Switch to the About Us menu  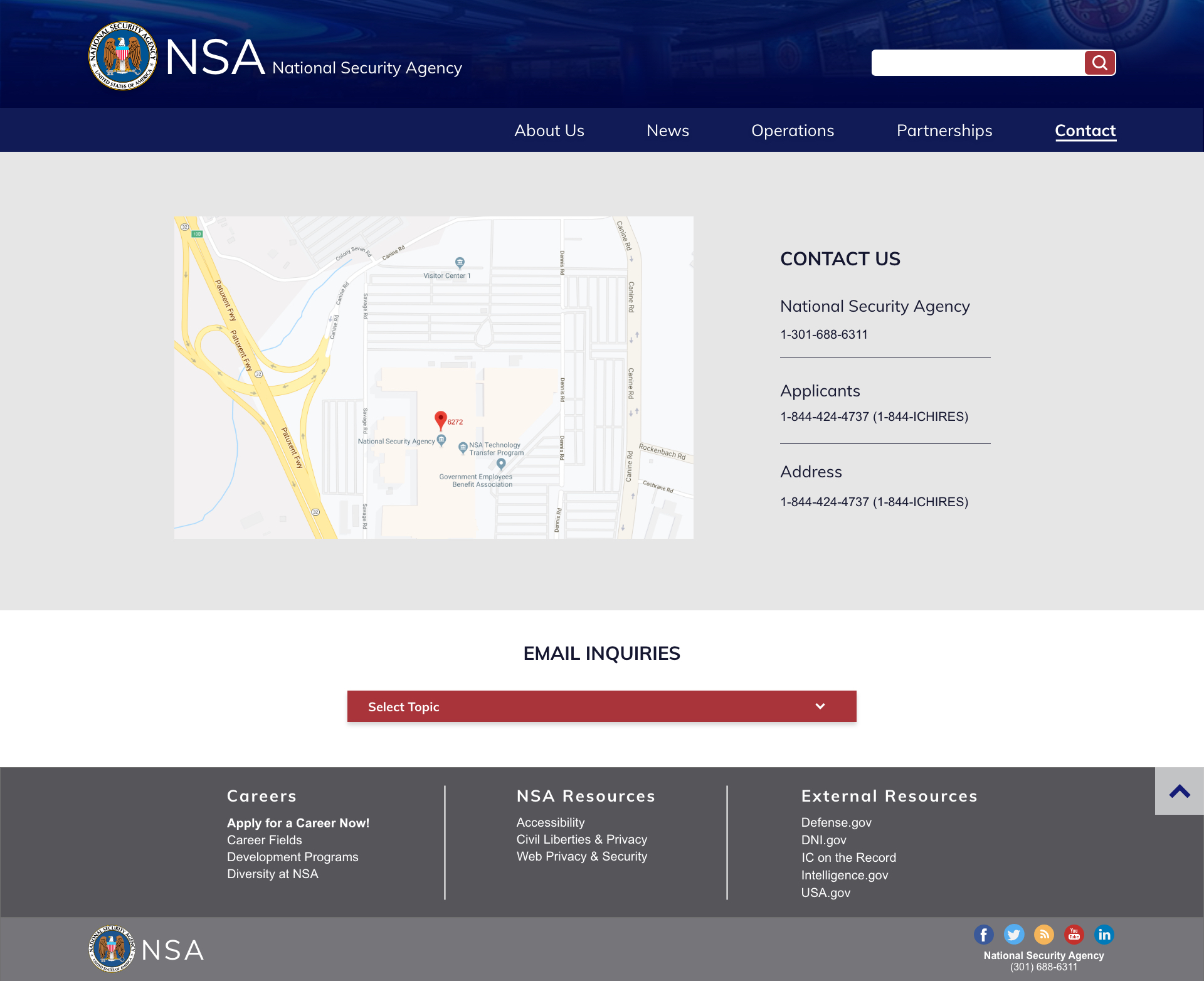tap(549, 130)
